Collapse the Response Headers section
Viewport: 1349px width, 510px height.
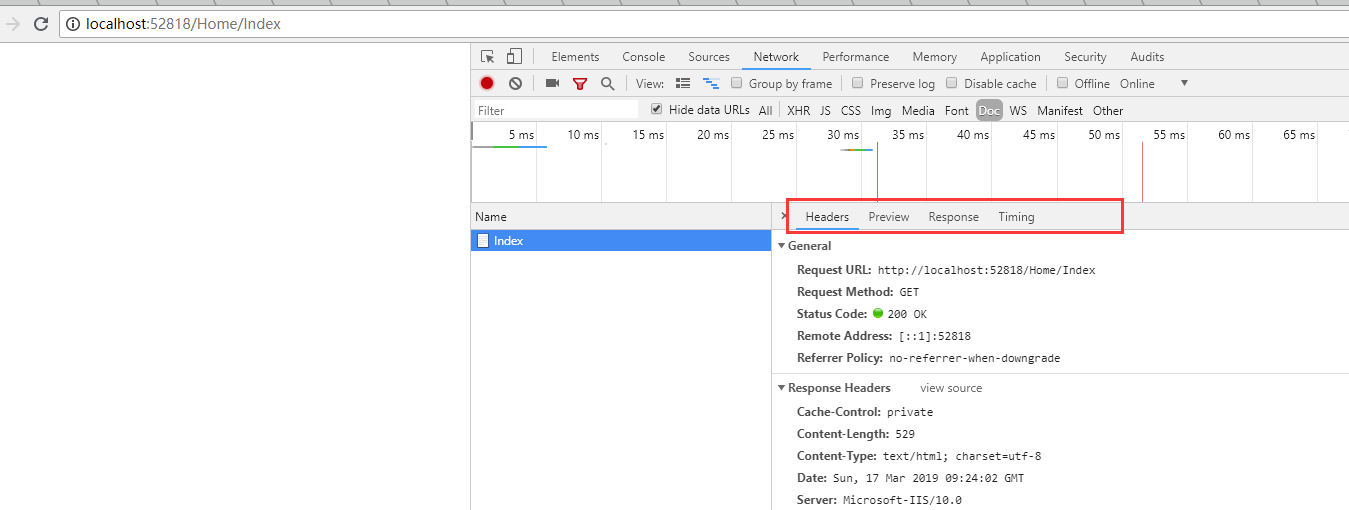(782, 388)
